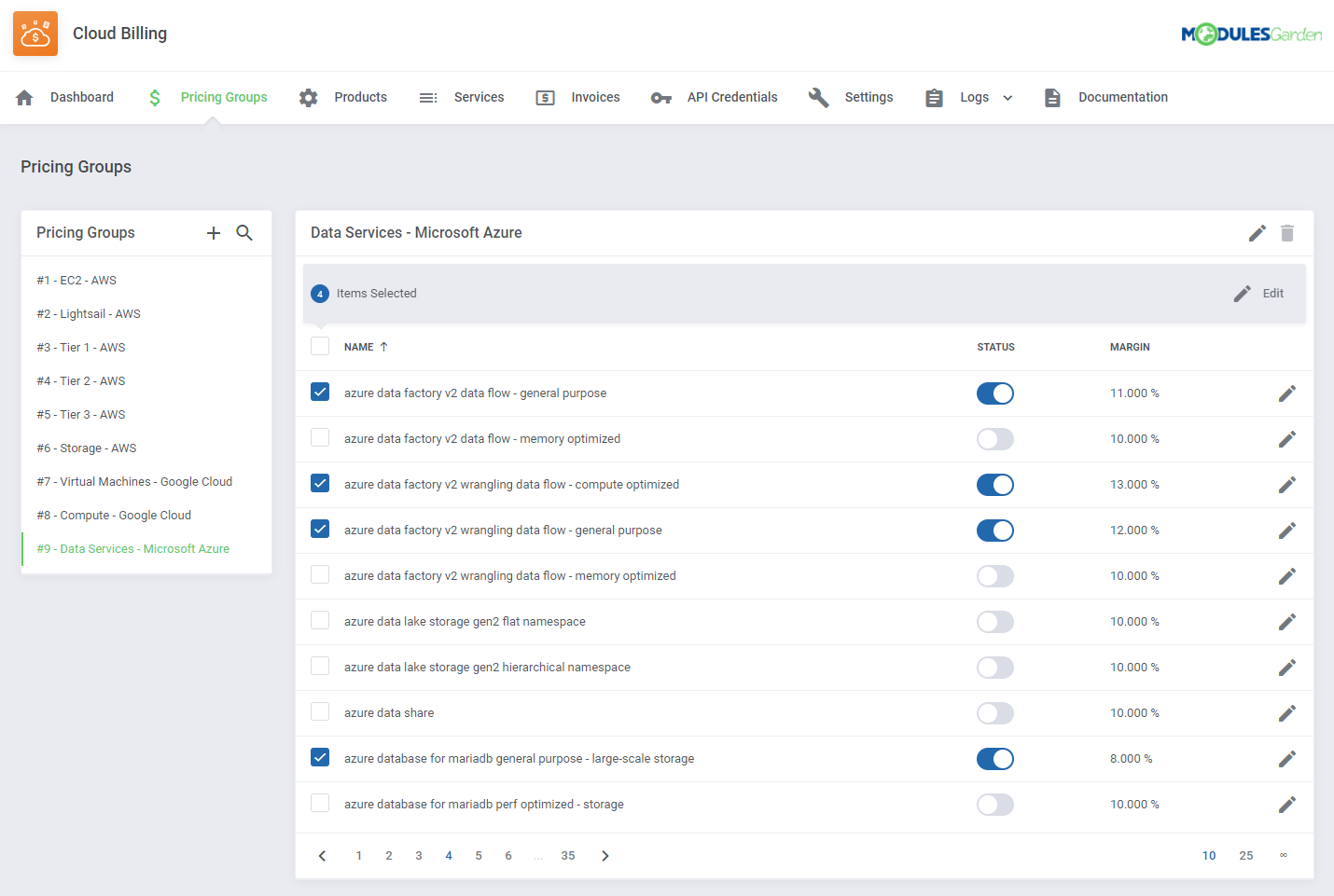
Task: Open the Documentation tab
Action: [x=1105, y=98]
